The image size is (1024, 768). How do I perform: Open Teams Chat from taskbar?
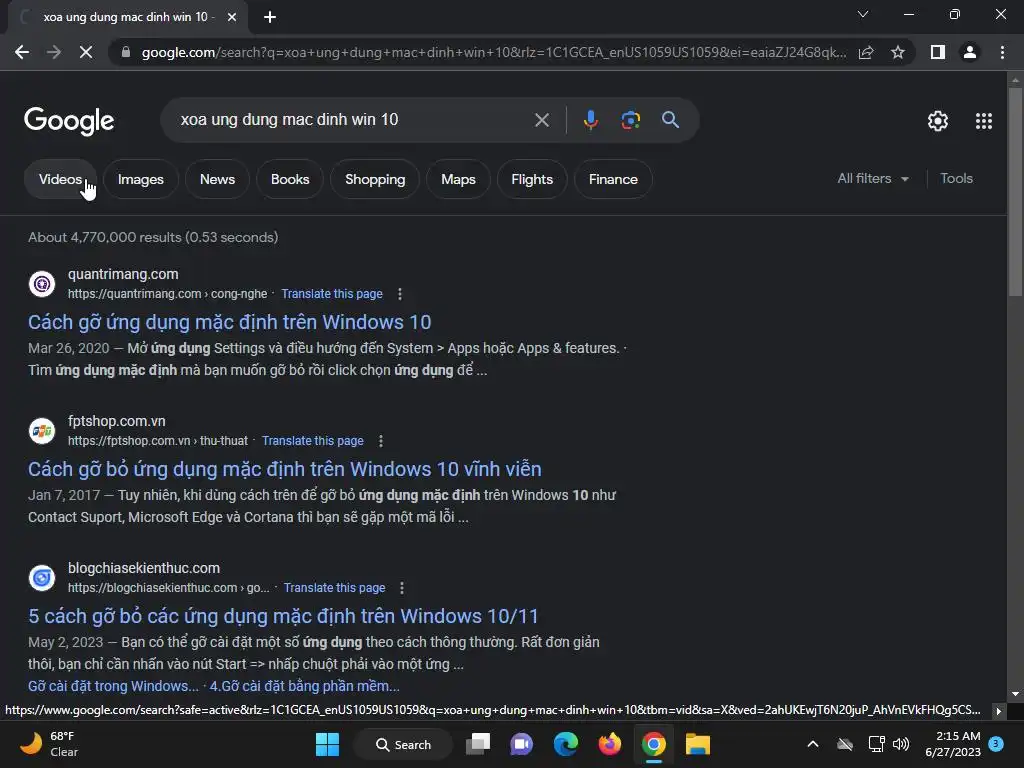(x=521, y=744)
